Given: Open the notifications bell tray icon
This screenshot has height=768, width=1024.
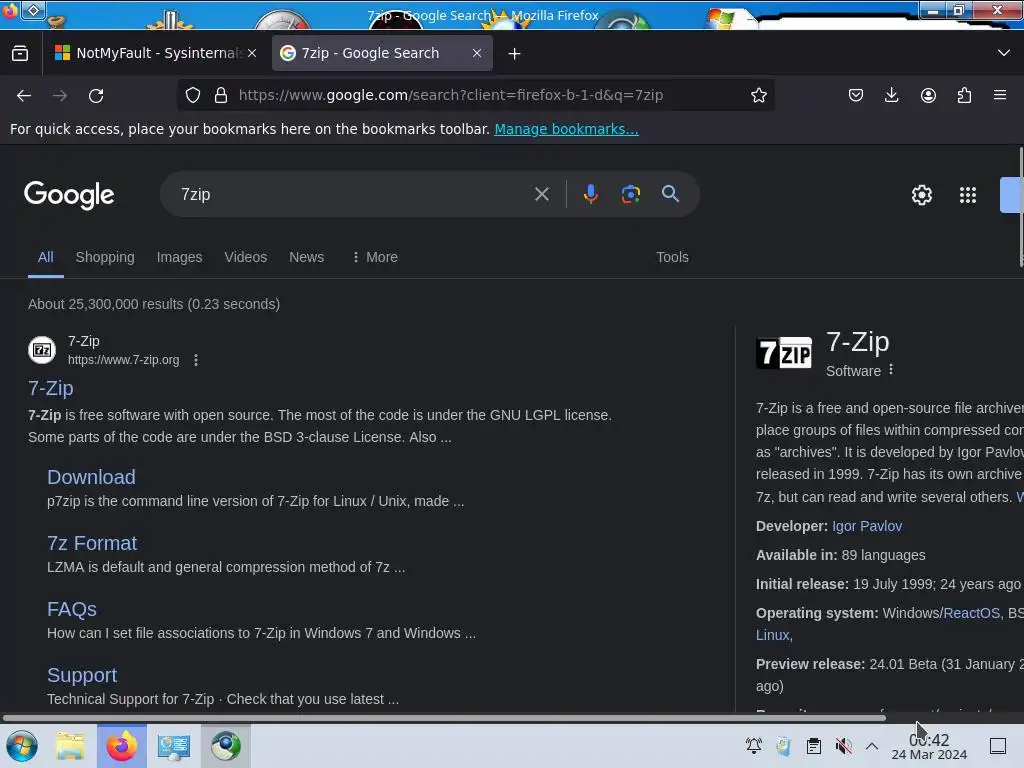Looking at the screenshot, I should coord(754,746).
